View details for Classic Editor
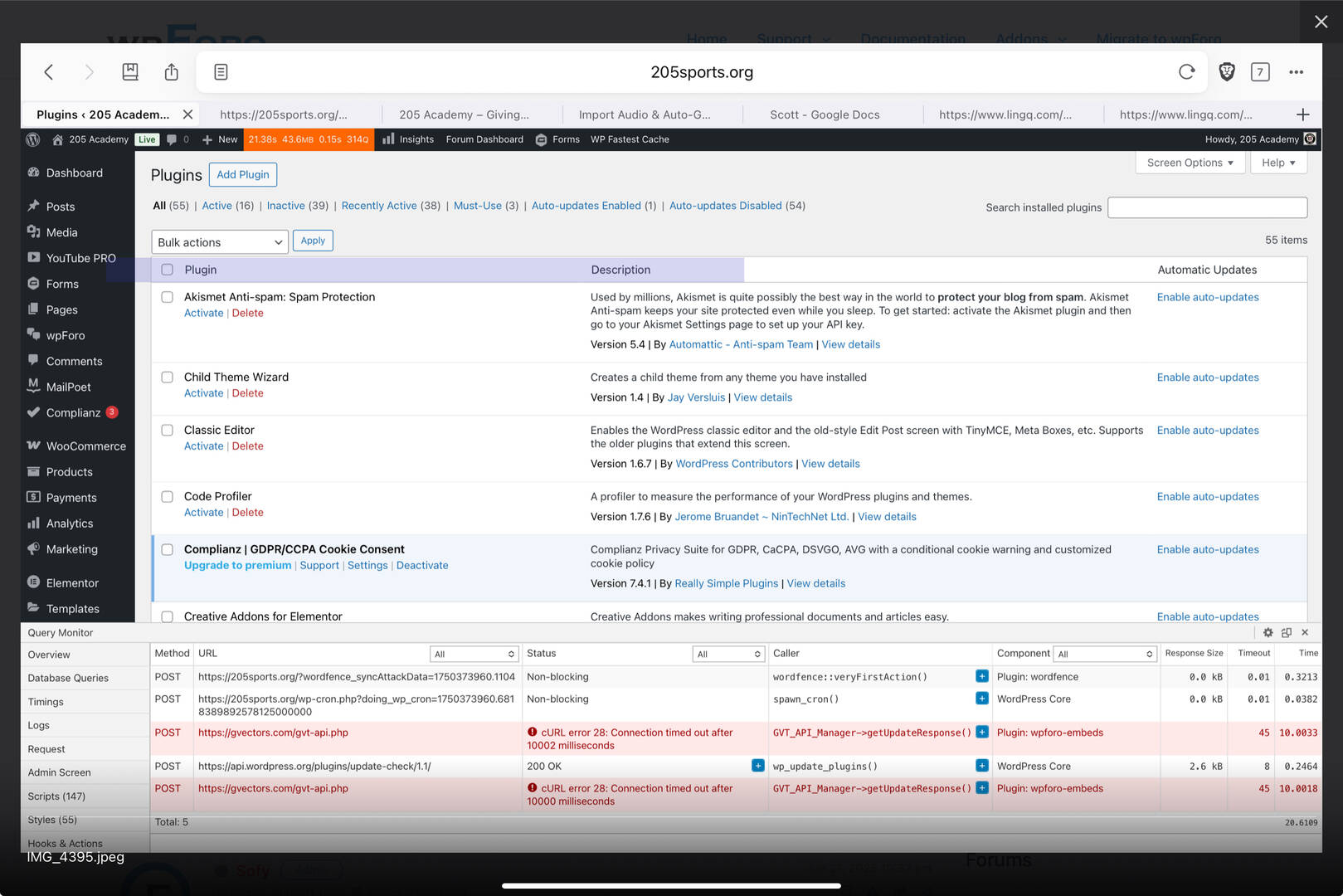1343x896 pixels. pyautogui.click(x=830, y=464)
